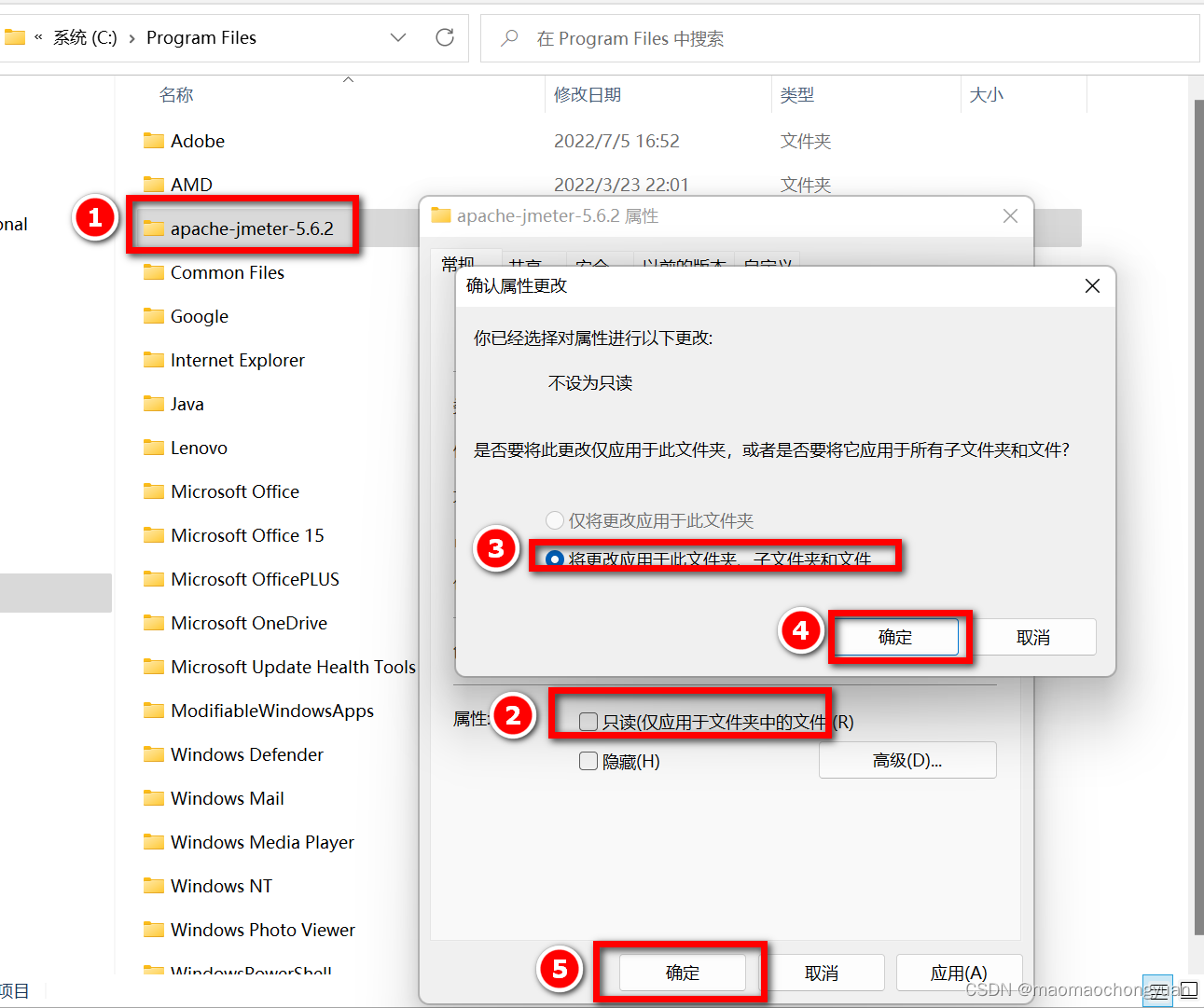Open the Adobe folder
This screenshot has width=1204, height=1008.
(x=196, y=141)
